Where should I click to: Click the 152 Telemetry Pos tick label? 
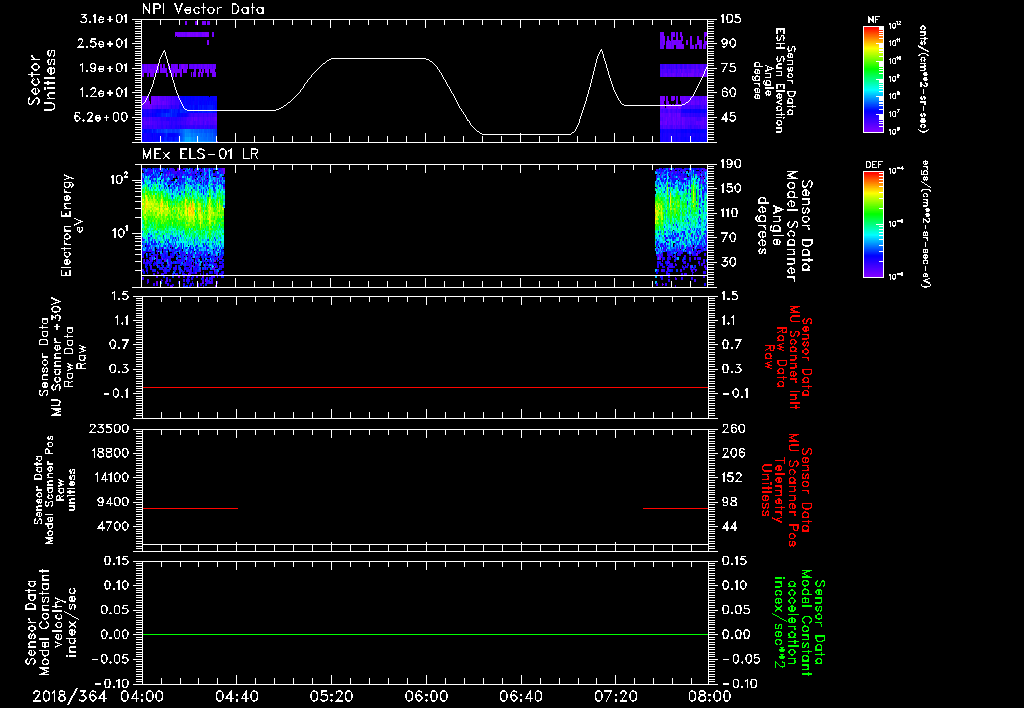pos(731,477)
